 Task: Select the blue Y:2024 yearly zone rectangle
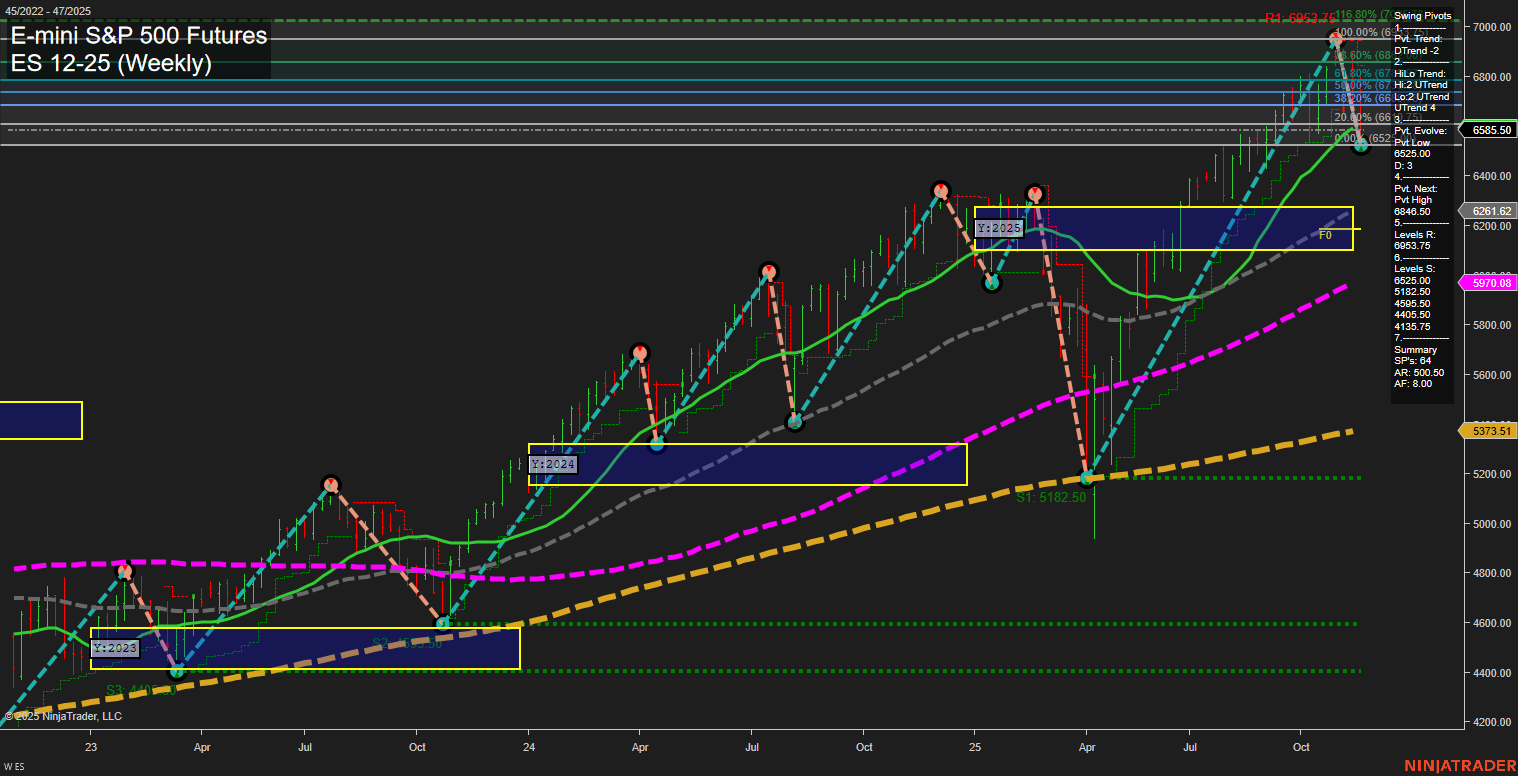point(747,464)
